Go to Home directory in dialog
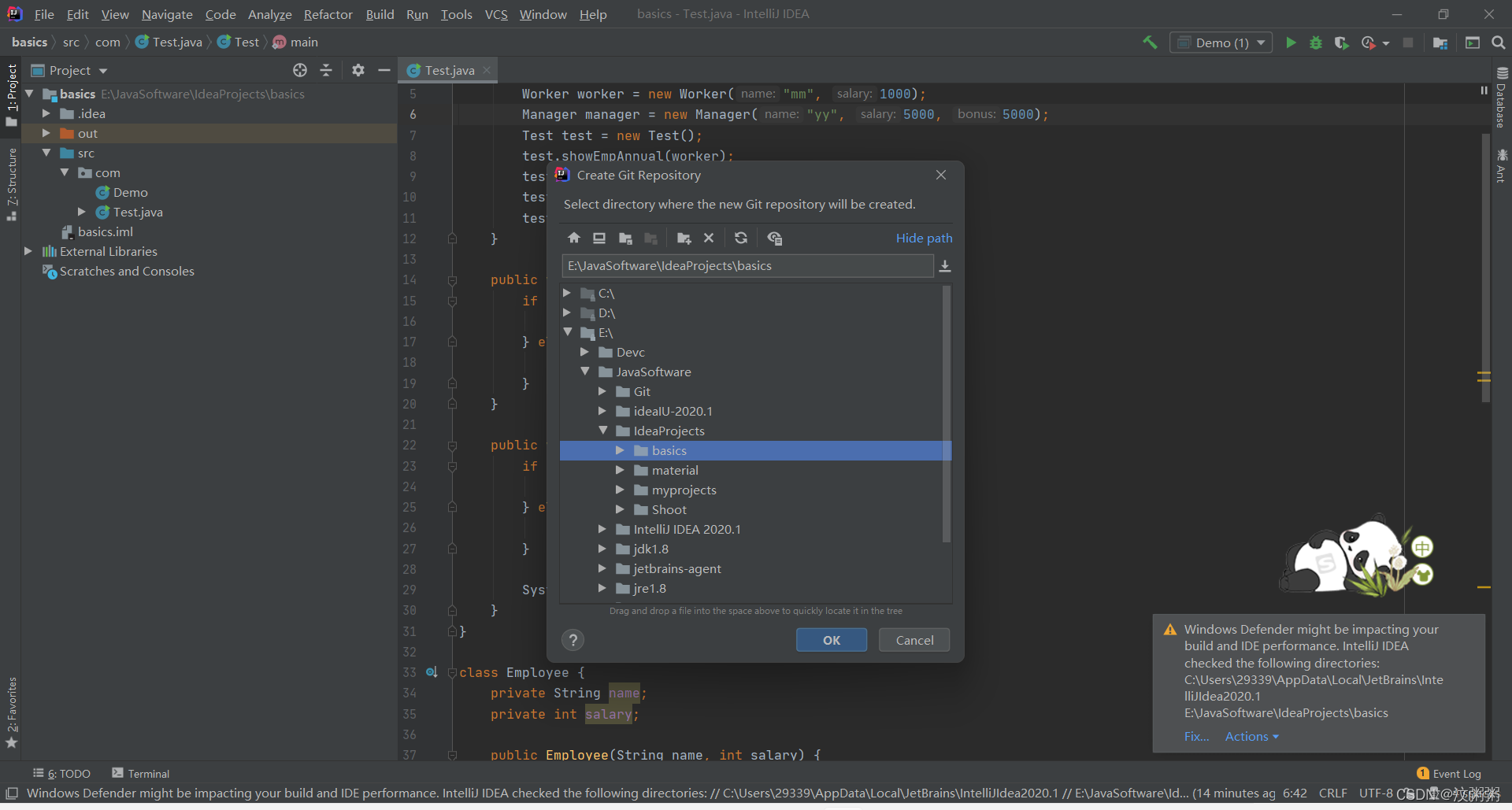 tap(574, 238)
